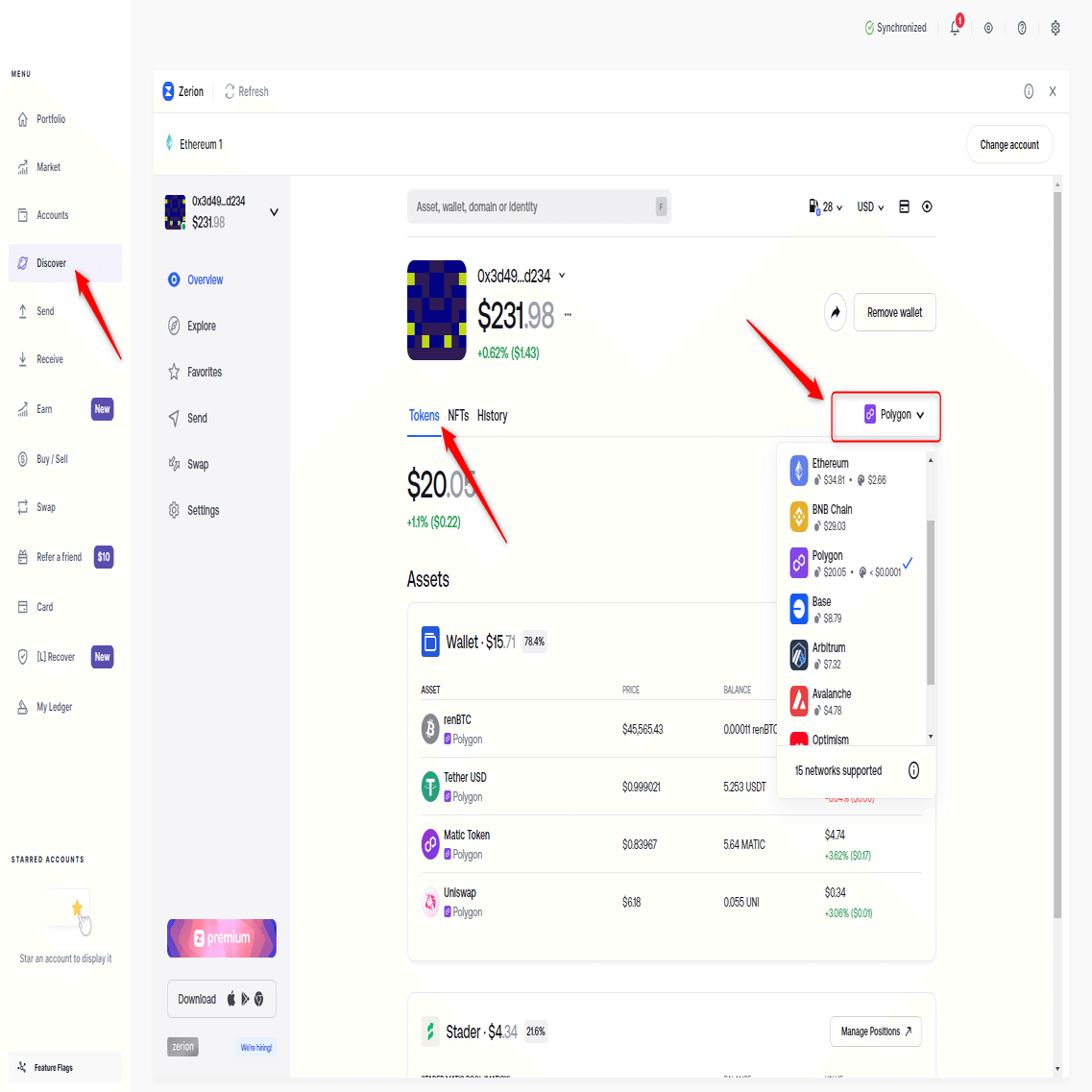Open Manage Positions for Stader
This screenshot has width=1092, height=1092.
[875, 1031]
